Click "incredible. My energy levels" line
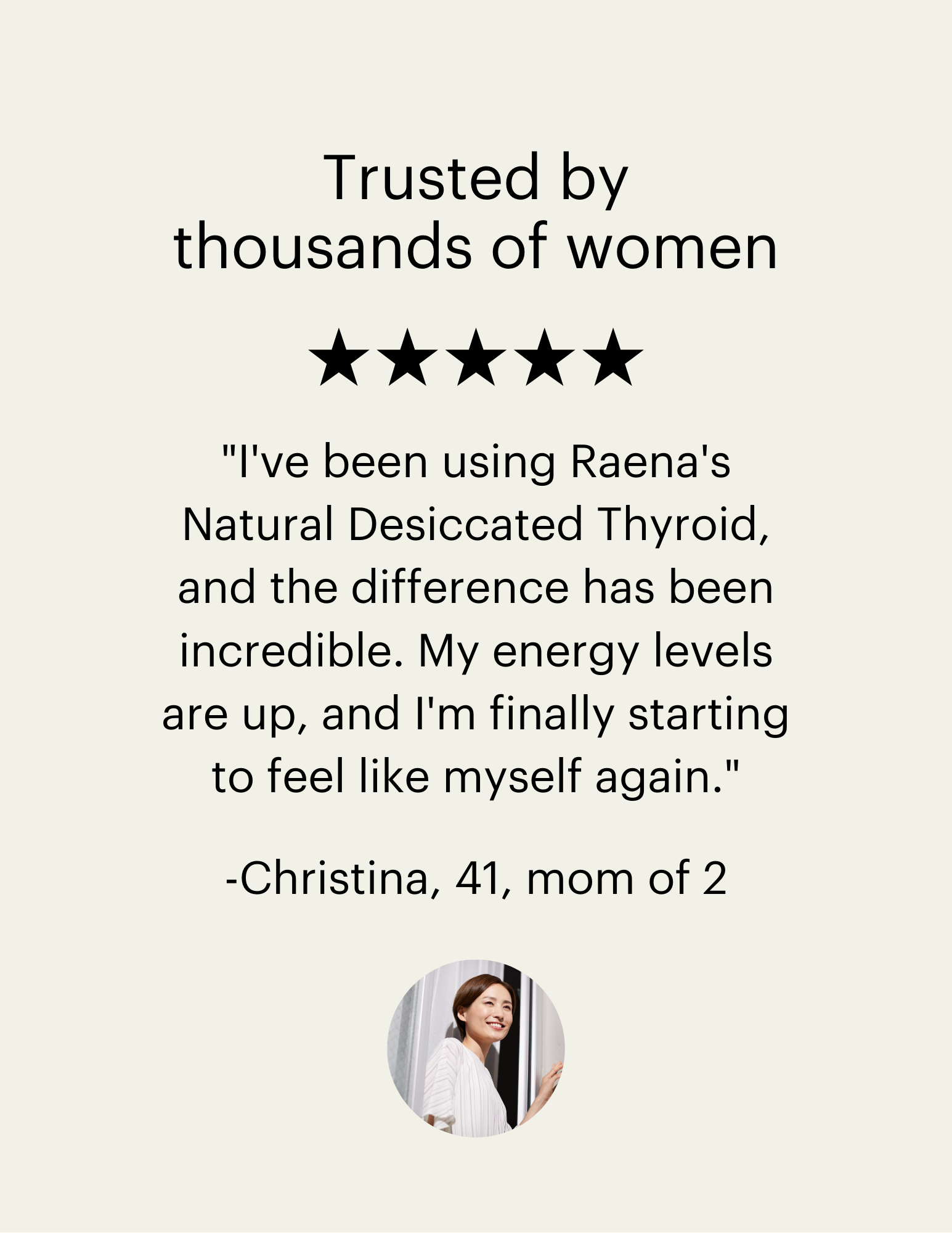Image resolution: width=952 pixels, height=1233 pixels. coord(476,652)
